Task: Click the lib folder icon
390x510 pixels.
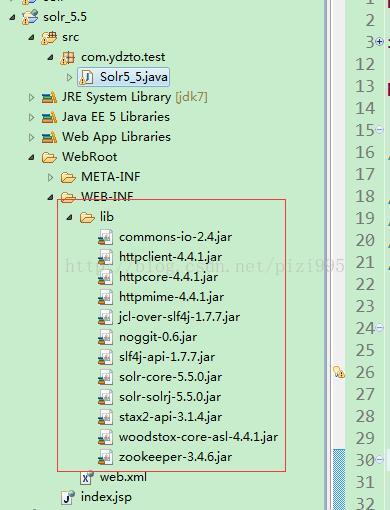Action: coord(87,217)
